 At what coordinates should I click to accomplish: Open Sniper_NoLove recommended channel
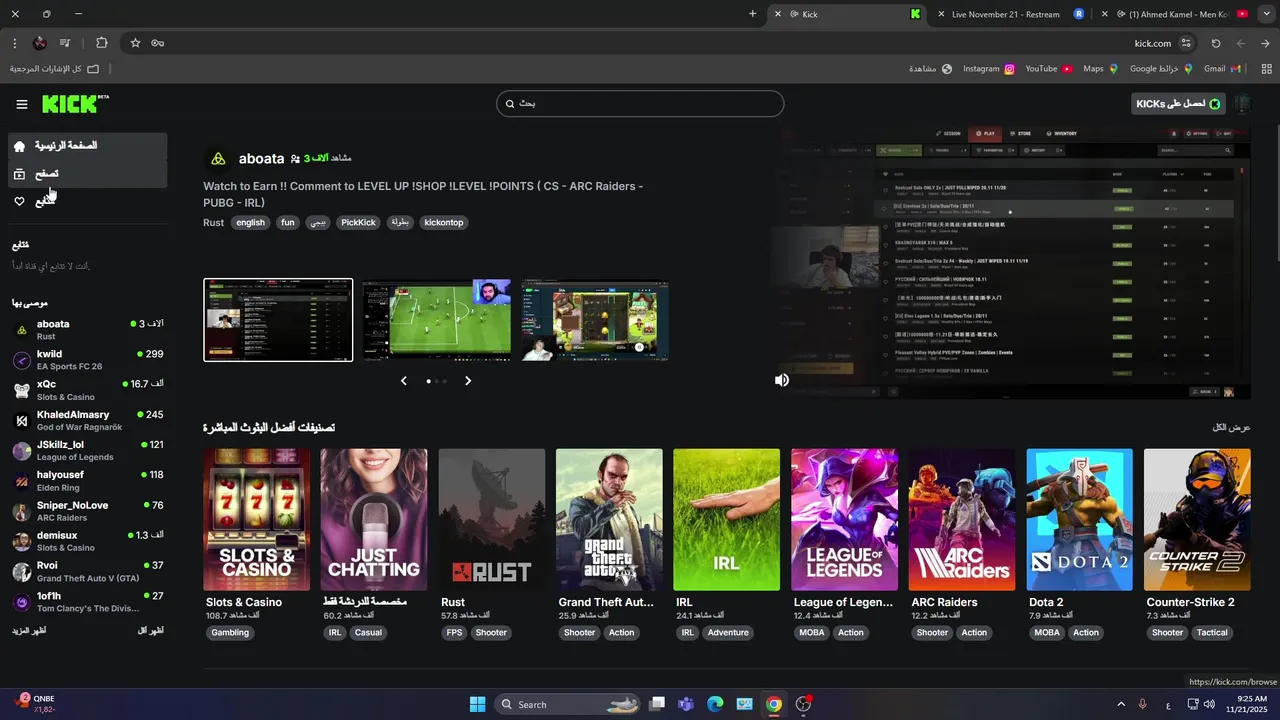coord(87,511)
